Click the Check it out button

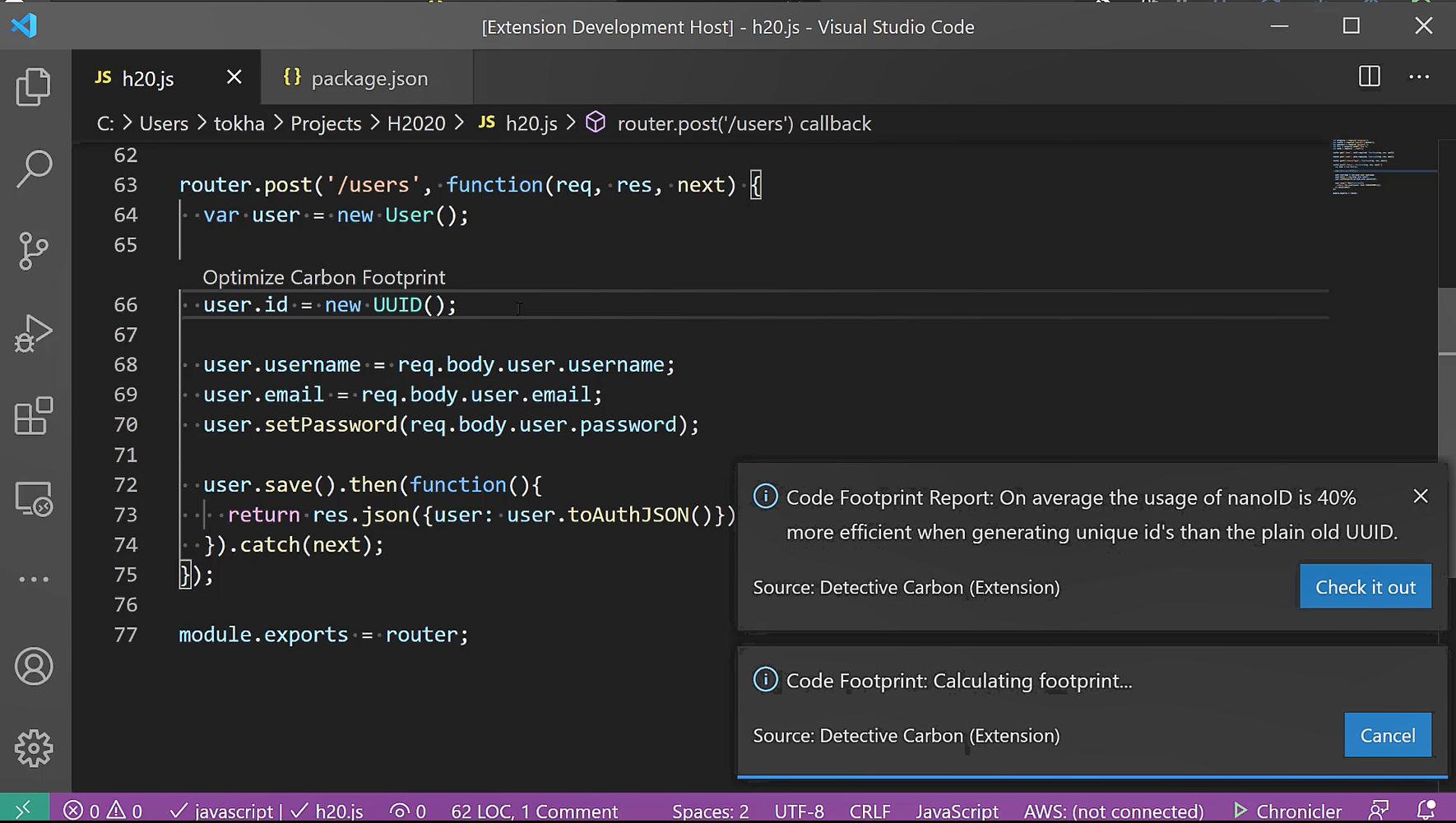pyautogui.click(x=1366, y=586)
